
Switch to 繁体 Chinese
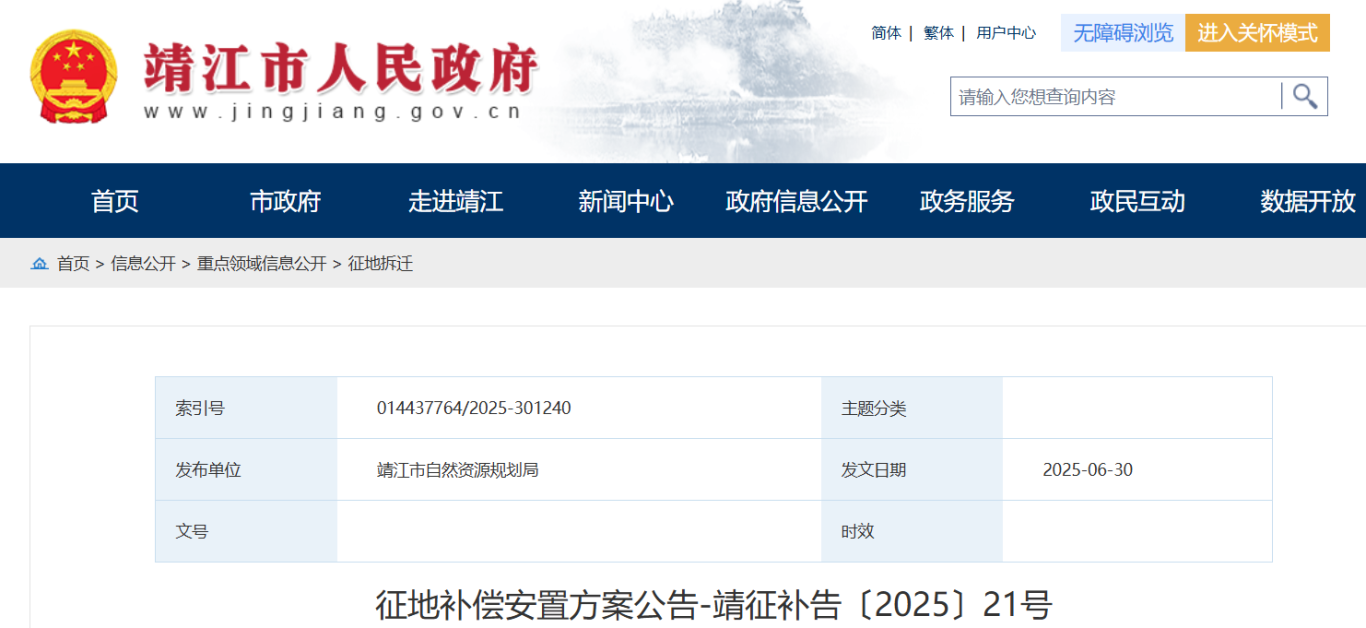938,33
